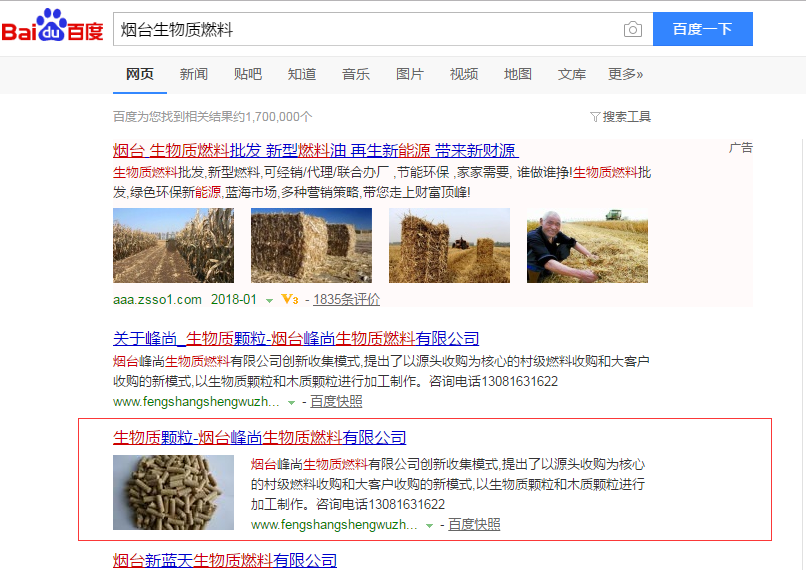This screenshot has width=806, height=570.
Task: Expand arrow beside first fengshang URL
Action: pos(291,403)
